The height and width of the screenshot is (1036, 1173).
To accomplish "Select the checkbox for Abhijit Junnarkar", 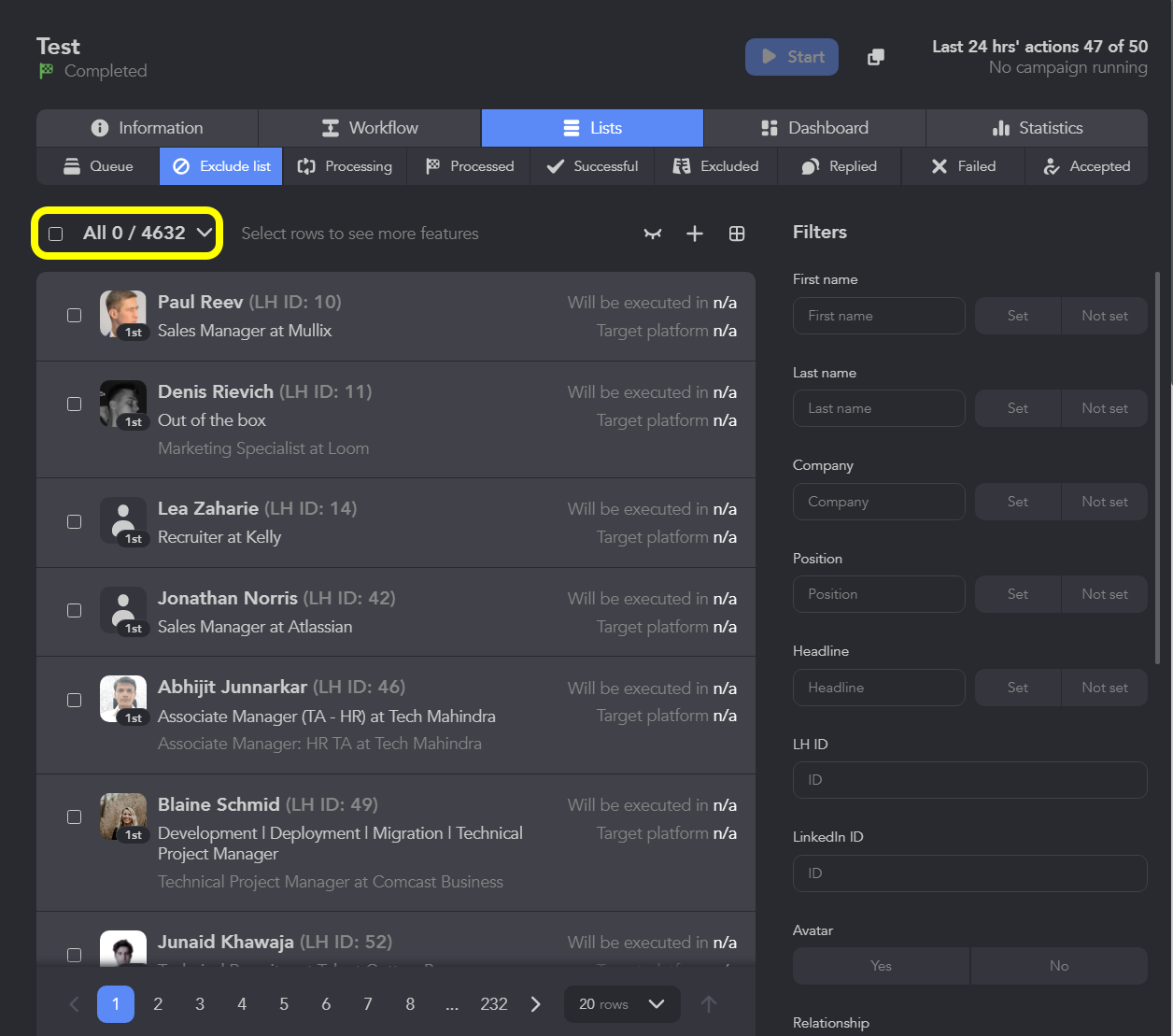I will click(x=74, y=701).
